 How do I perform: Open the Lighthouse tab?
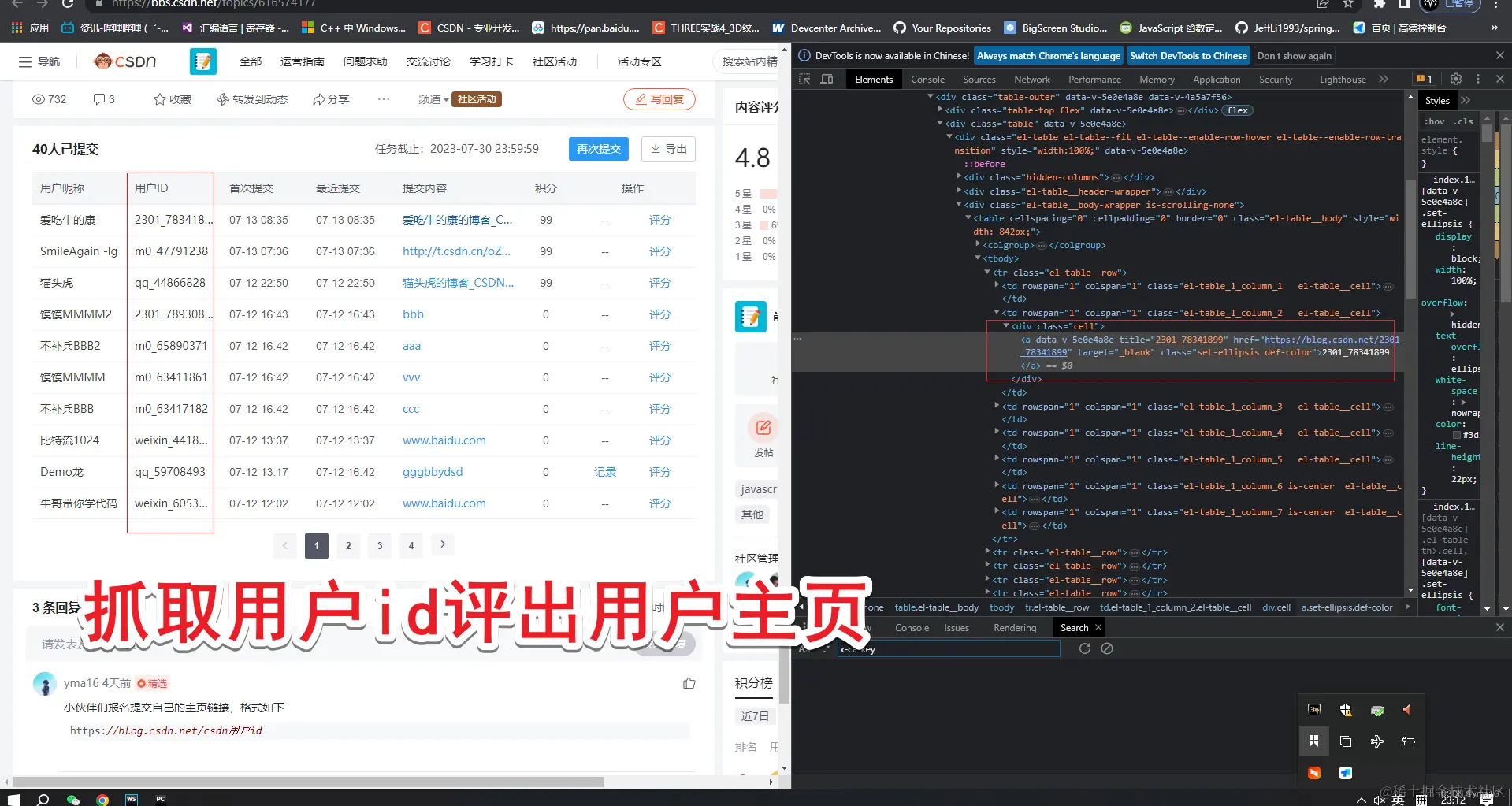point(1343,80)
